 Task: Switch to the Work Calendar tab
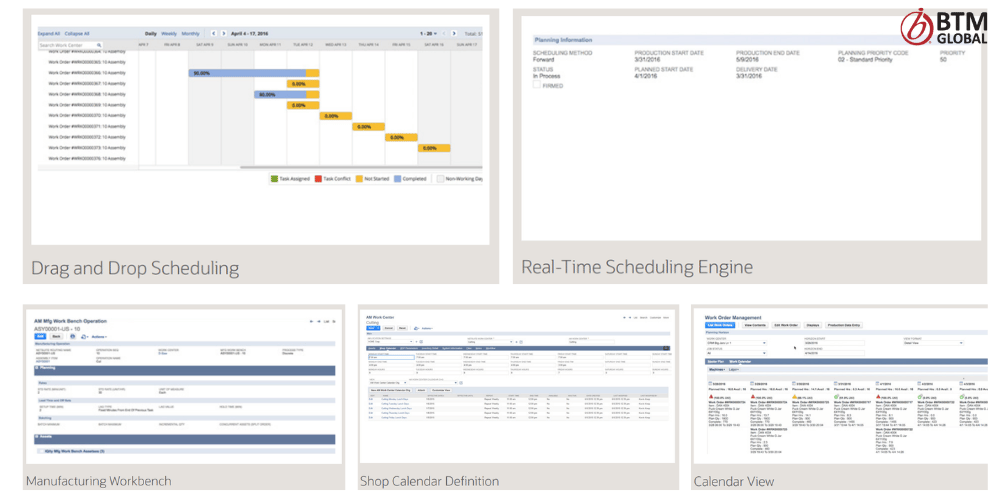740,362
